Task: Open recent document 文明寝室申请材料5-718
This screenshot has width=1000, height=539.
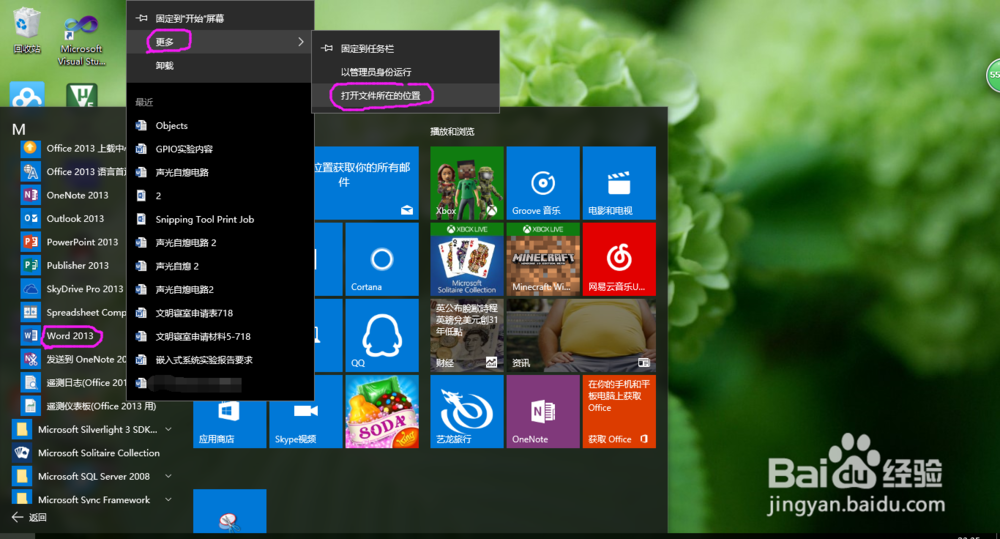Action: [220, 336]
